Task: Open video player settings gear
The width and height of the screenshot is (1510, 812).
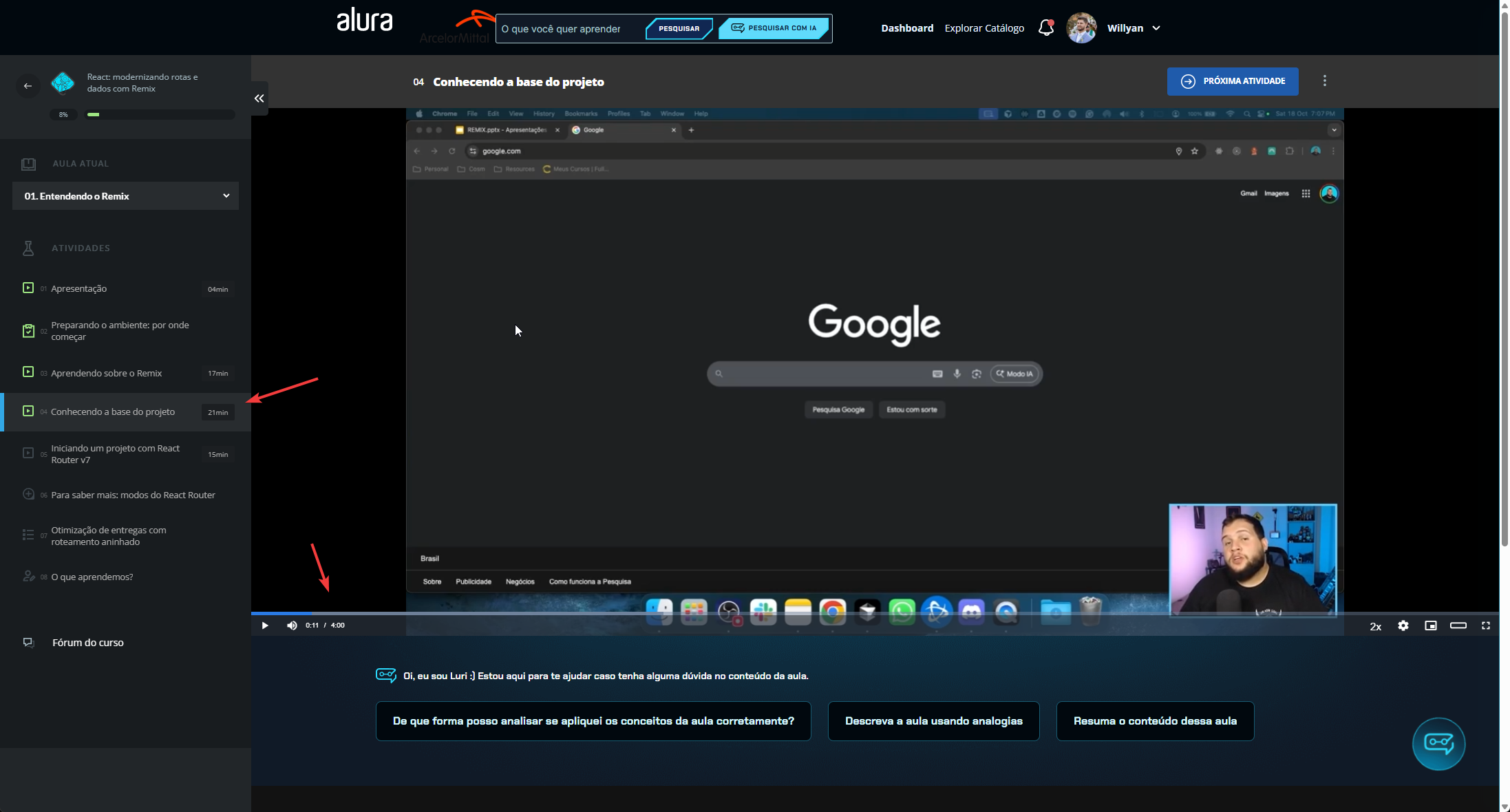Action: 1403,626
